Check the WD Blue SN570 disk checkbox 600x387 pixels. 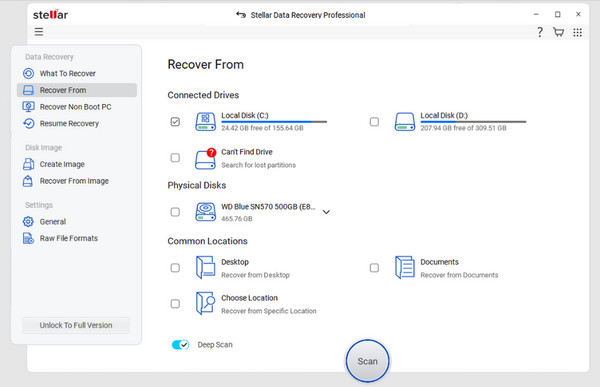pyautogui.click(x=175, y=212)
